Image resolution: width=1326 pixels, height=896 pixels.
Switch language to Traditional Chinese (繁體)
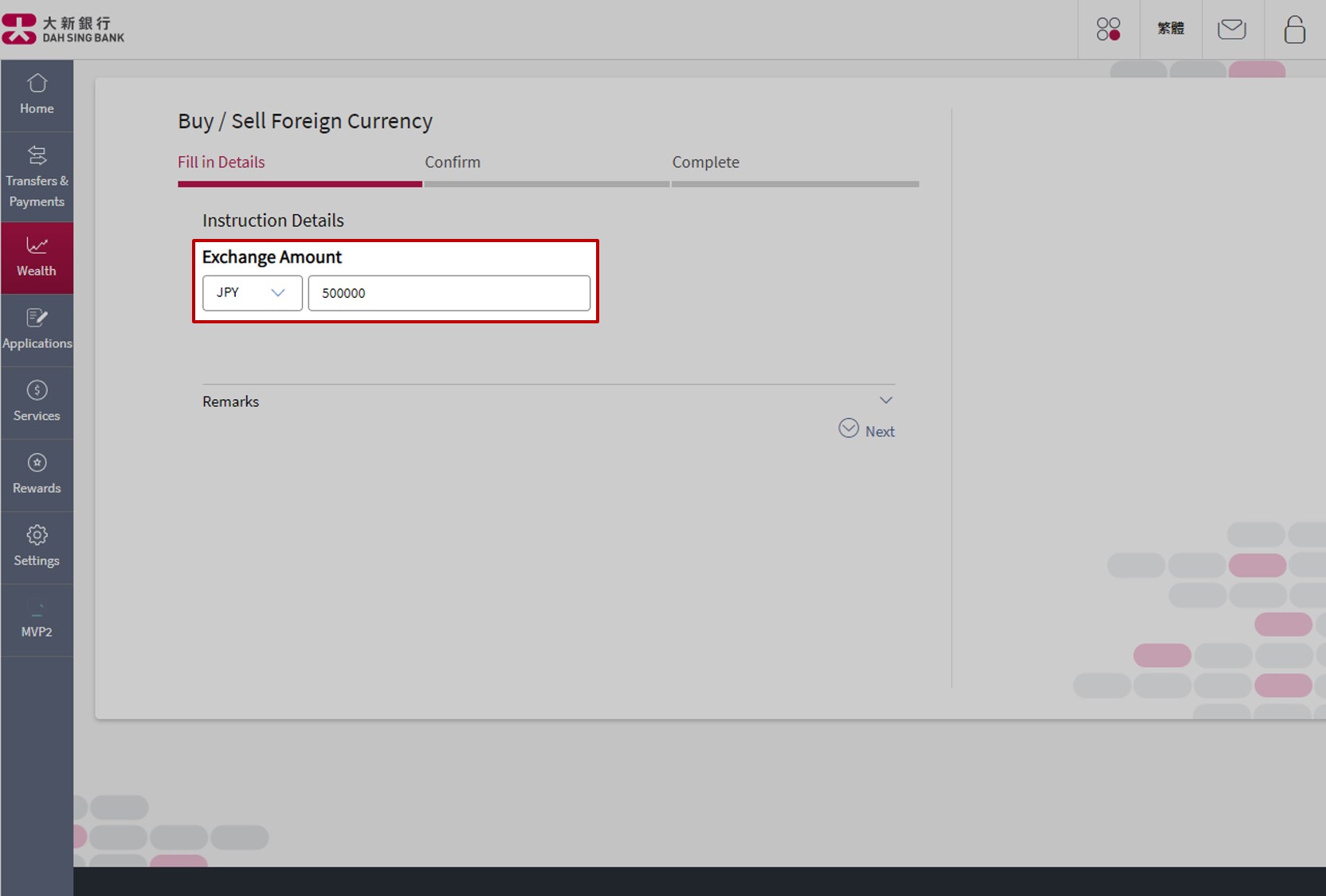coord(1171,29)
